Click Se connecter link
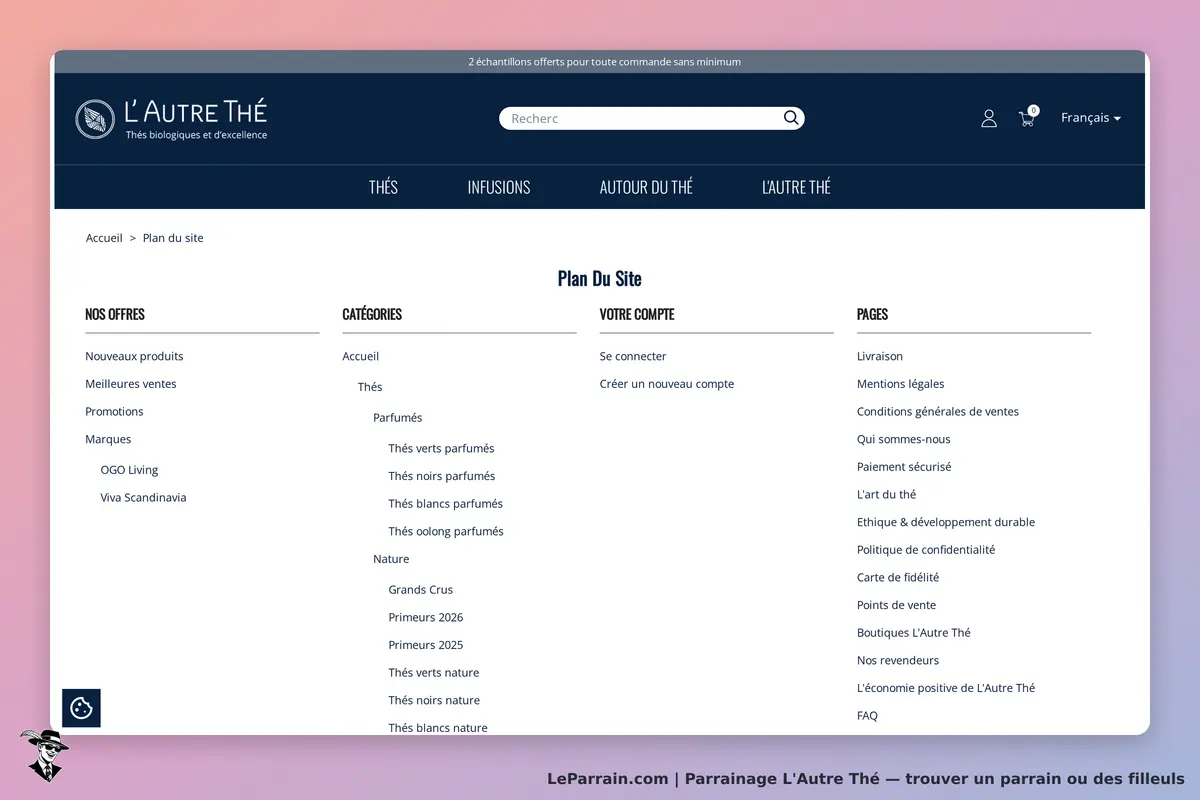The height and width of the screenshot is (800, 1200). click(x=633, y=356)
